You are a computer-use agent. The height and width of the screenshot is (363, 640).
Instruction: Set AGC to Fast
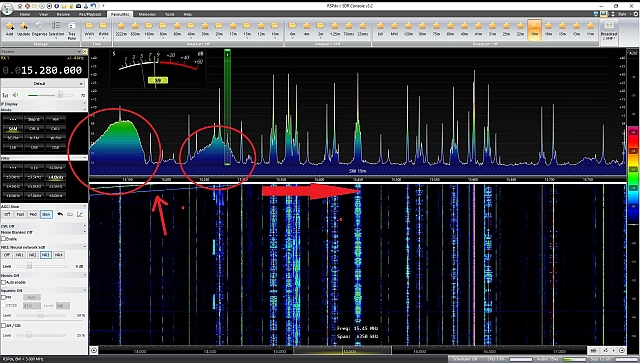(x=20, y=214)
